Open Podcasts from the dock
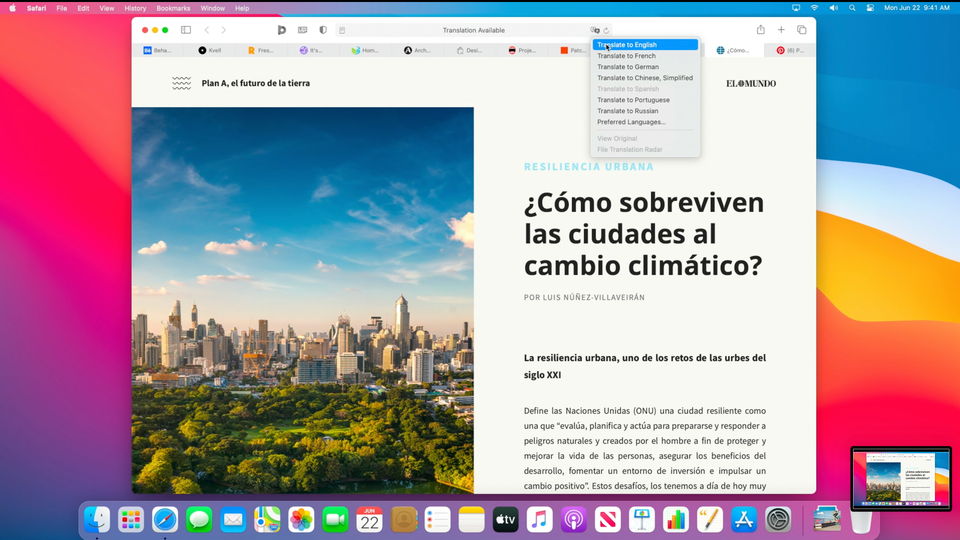This screenshot has width=960, height=540. [x=574, y=520]
